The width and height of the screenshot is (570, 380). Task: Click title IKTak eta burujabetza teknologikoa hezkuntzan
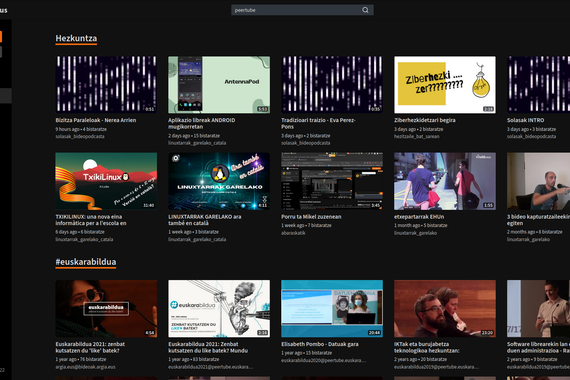(x=427, y=347)
